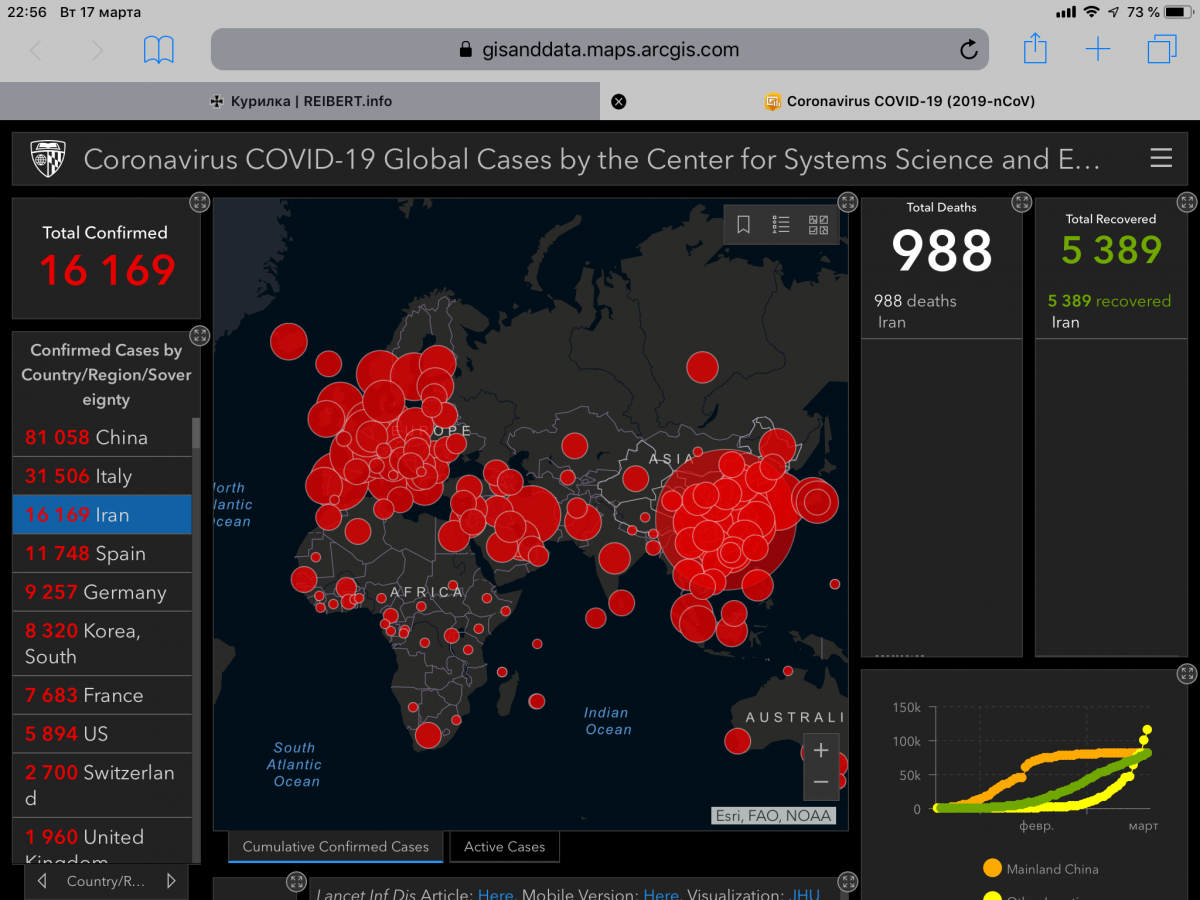This screenshot has height=900, width=1200.
Task: Select the 1 960 United Kingdom row
Action: (x=102, y=840)
